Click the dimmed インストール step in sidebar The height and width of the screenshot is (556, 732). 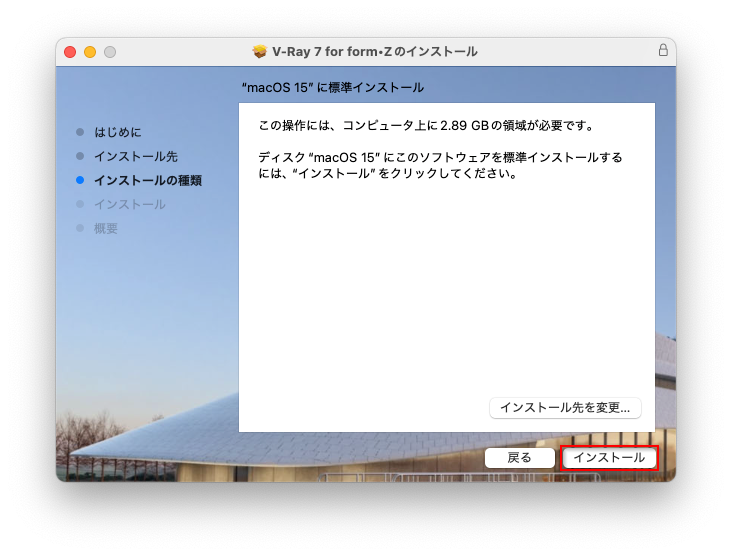pos(130,205)
